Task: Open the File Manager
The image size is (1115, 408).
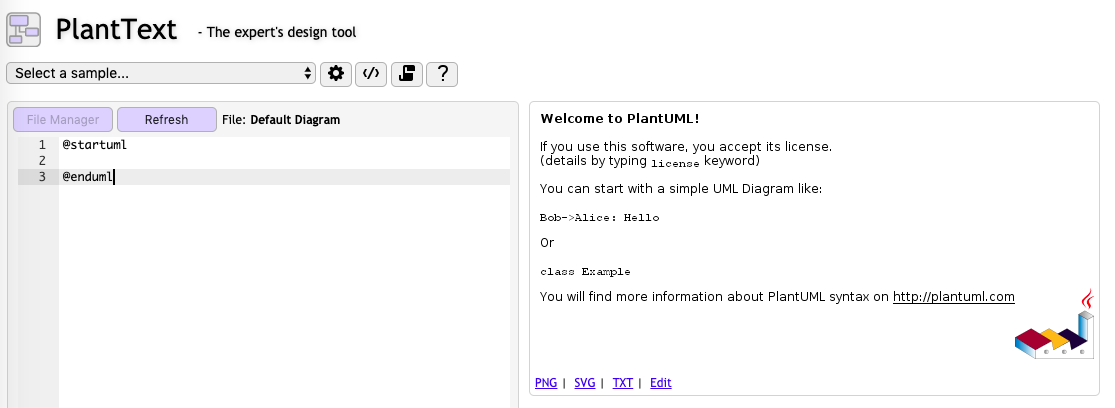Action: [x=63, y=120]
